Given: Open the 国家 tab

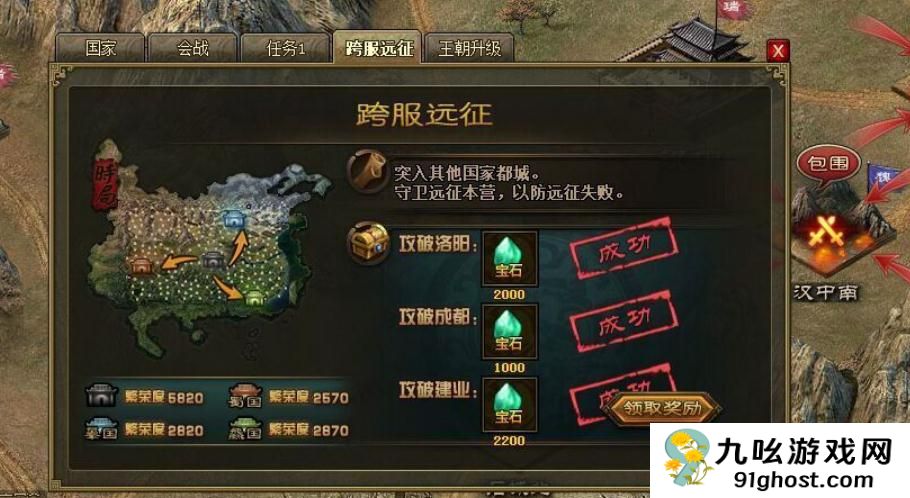Looking at the screenshot, I should pyautogui.click(x=100, y=48).
